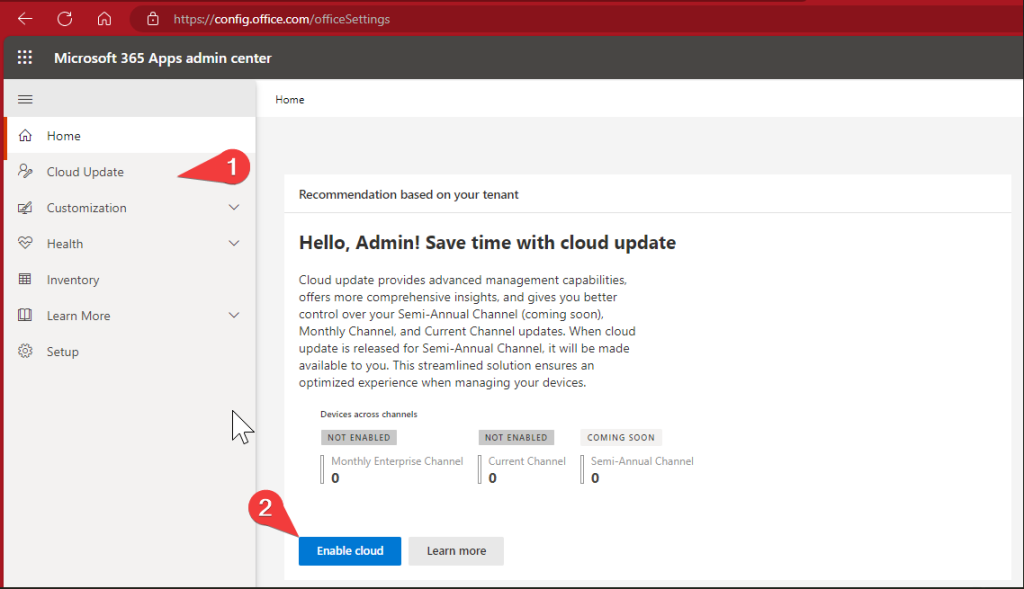Select Home in the navigation menu
This screenshot has width=1024, height=589.
[x=129, y=135]
